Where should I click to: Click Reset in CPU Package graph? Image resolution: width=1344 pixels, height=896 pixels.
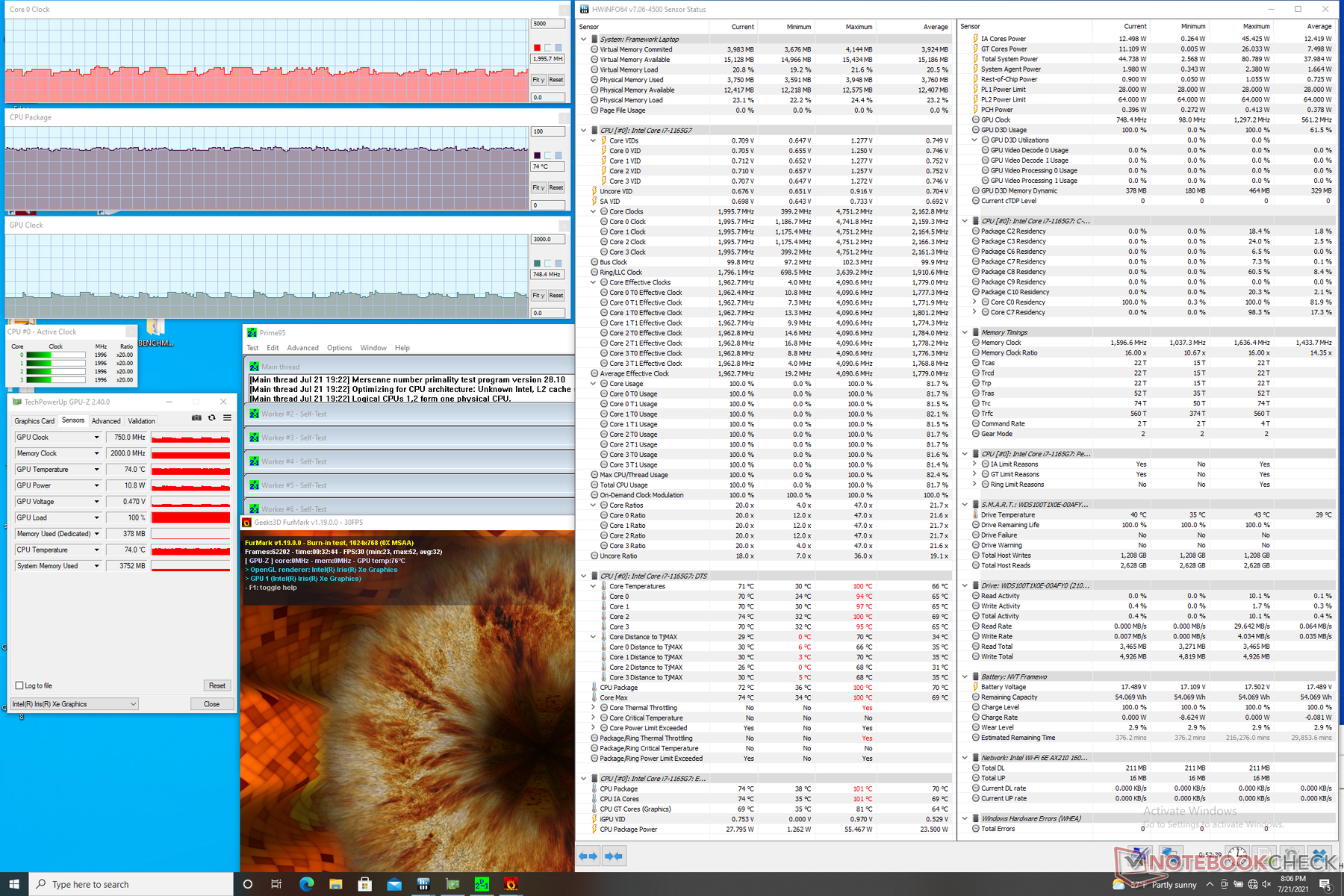(556, 188)
